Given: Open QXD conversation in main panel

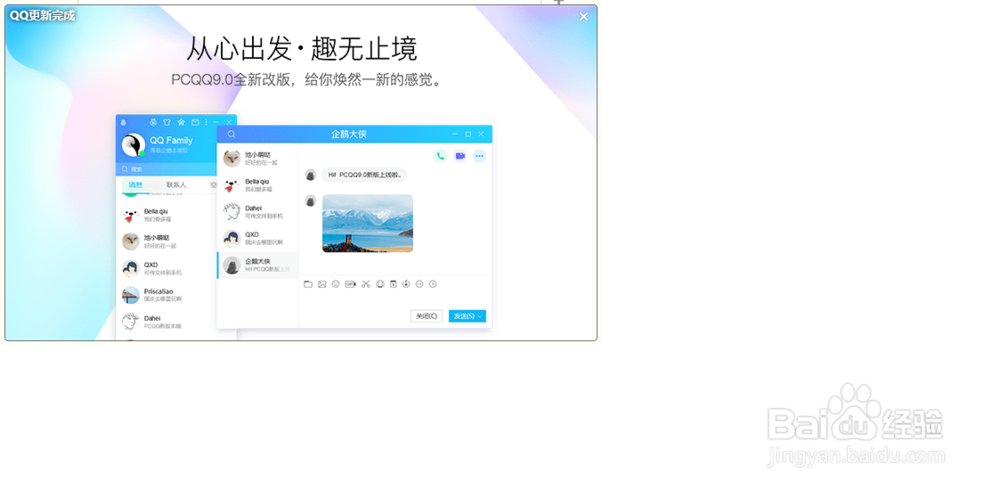Looking at the screenshot, I should click(167, 268).
